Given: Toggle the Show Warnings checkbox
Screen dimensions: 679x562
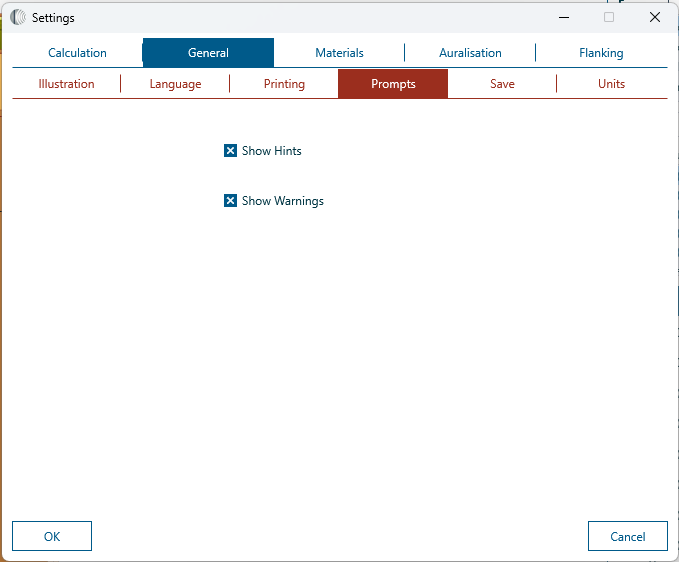Looking at the screenshot, I should click(230, 201).
